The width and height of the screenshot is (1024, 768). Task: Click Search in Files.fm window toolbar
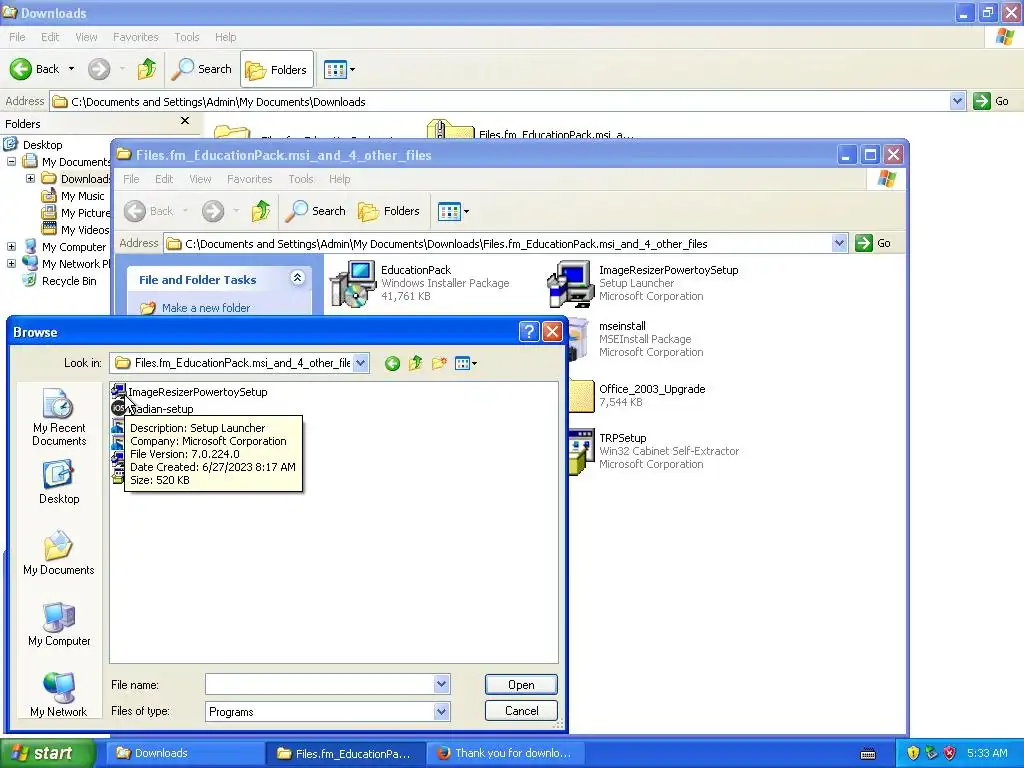click(x=315, y=211)
